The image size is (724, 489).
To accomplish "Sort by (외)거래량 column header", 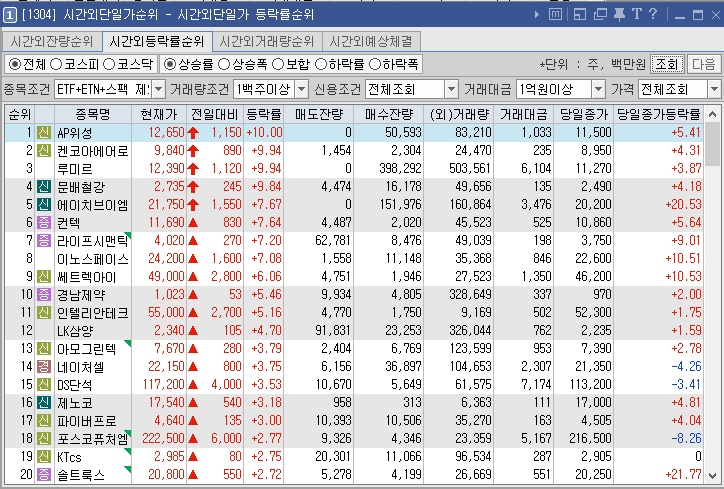I will click(x=459, y=115).
